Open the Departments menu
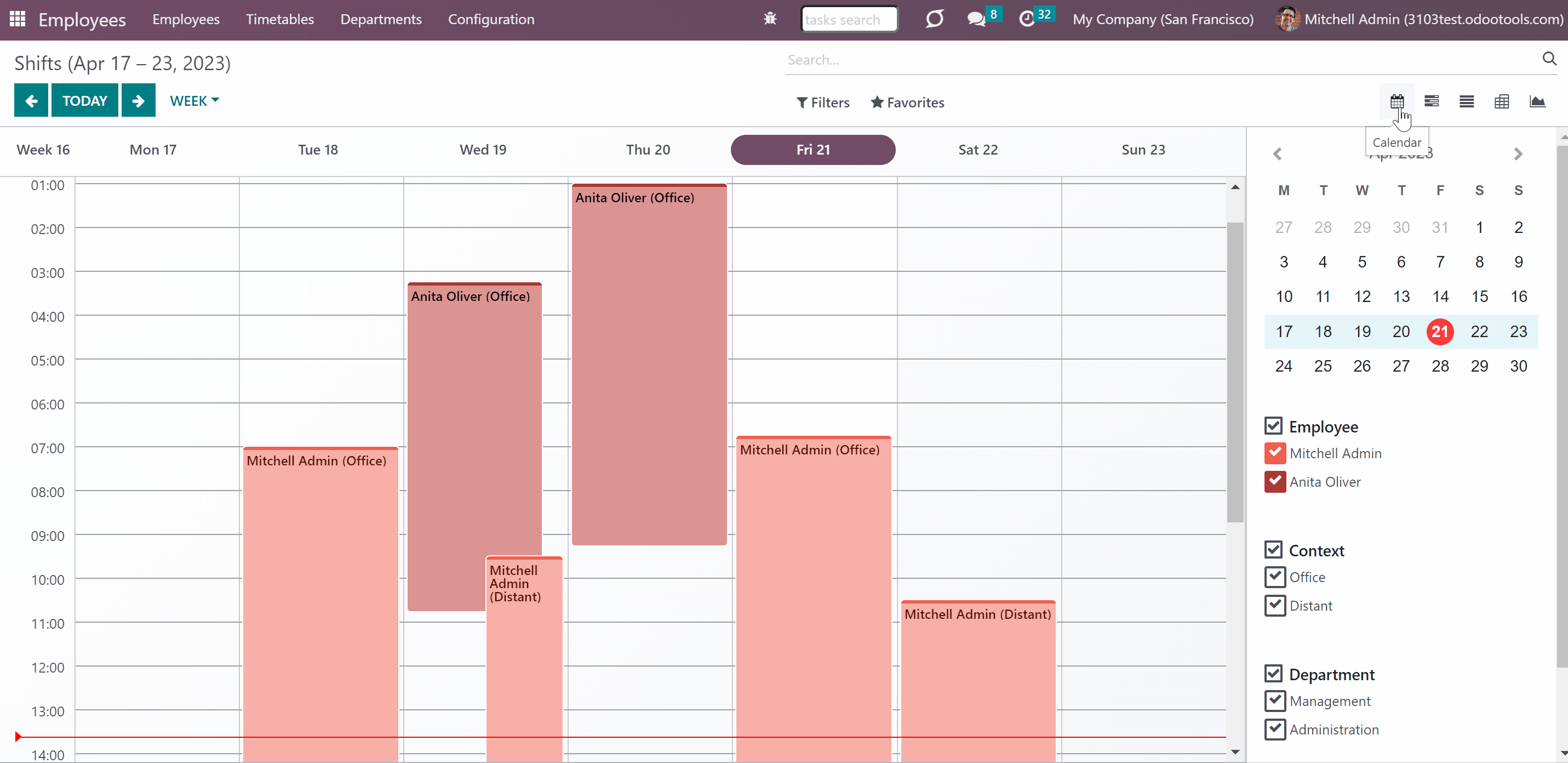The height and width of the screenshot is (763, 1568). [381, 19]
